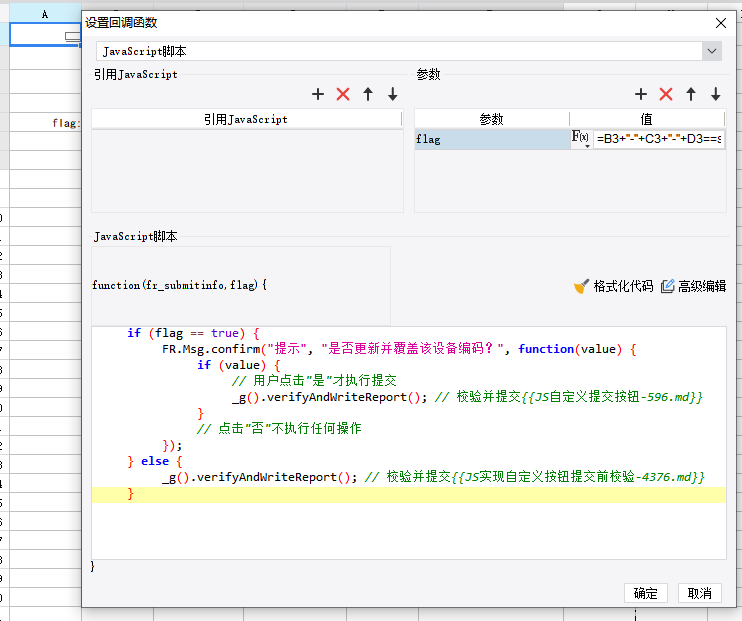This screenshot has height=621, width=742.
Task: Move the parameter row up
Action: pyautogui.click(x=691, y=94)
